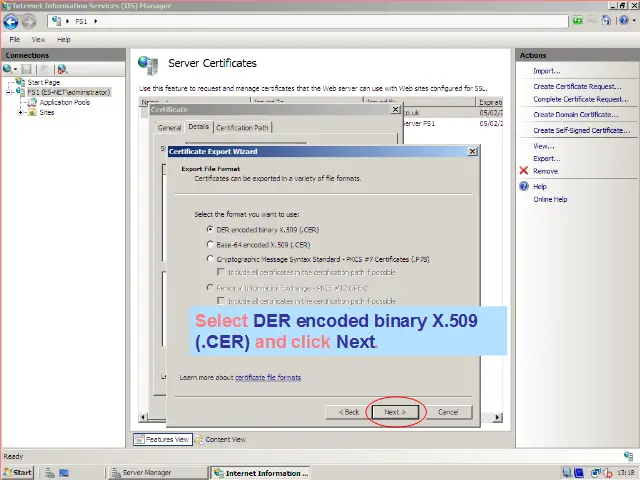Click Import... in Actions pane

click(547, 71)
